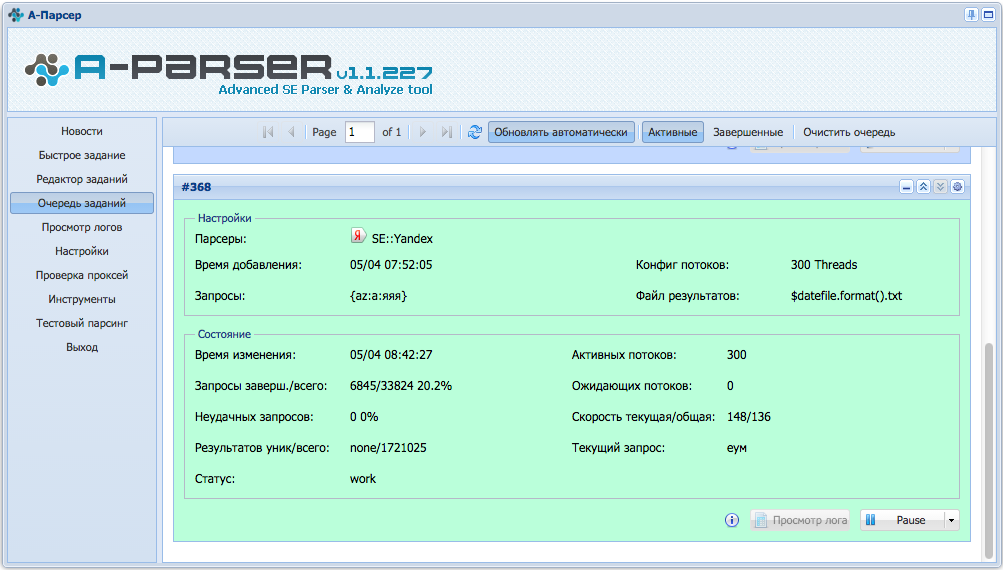Go to next page arrow
The image size is (1003, 570).
pyautogui.click(x=423, y=132)
